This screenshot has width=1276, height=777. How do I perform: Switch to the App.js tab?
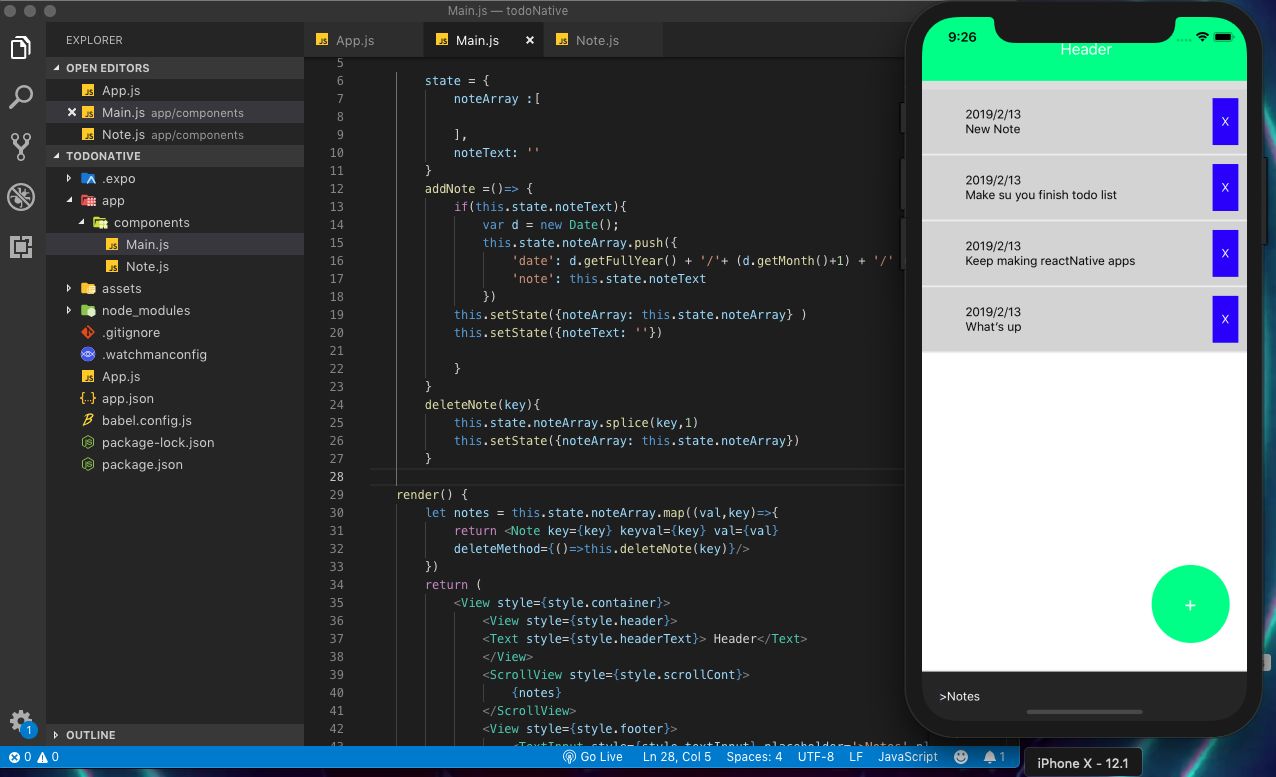point(354,41)
